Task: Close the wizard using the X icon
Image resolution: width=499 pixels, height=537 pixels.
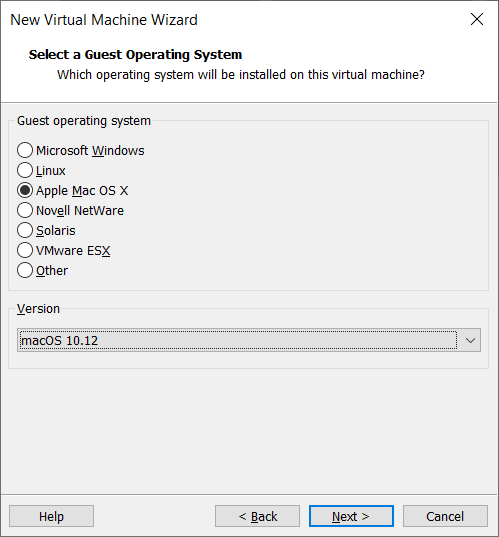Action: click(x=477, y=19)
